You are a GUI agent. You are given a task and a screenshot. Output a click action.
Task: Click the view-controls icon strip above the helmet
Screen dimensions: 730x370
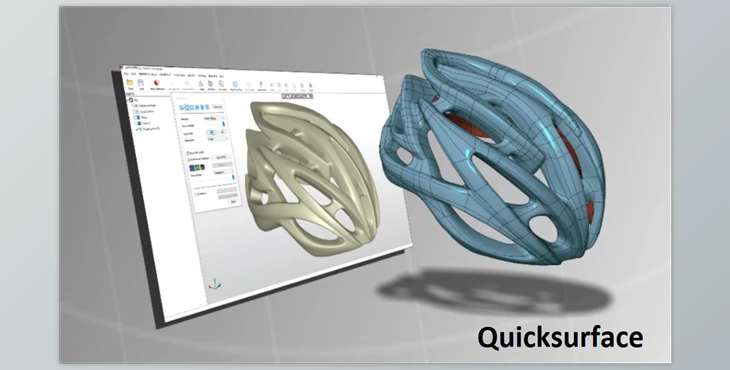click(x=297, y=96)
